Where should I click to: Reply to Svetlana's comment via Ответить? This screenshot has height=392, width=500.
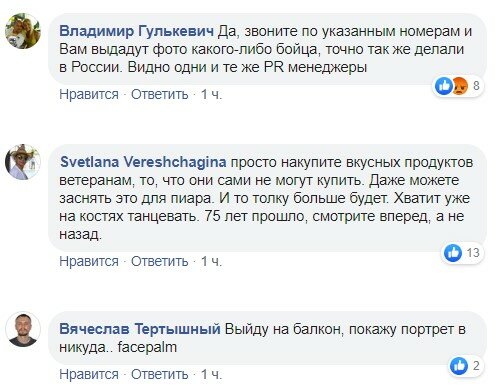(x=160, y=261)
